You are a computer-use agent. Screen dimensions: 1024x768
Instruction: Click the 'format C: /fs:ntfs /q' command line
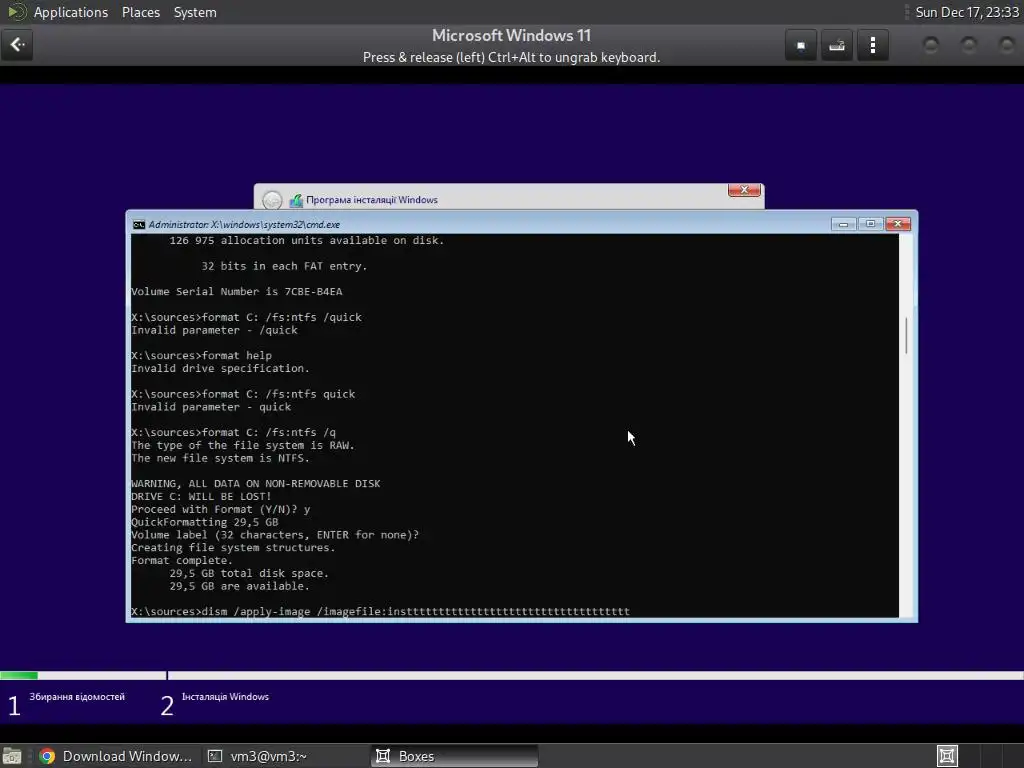233,432
